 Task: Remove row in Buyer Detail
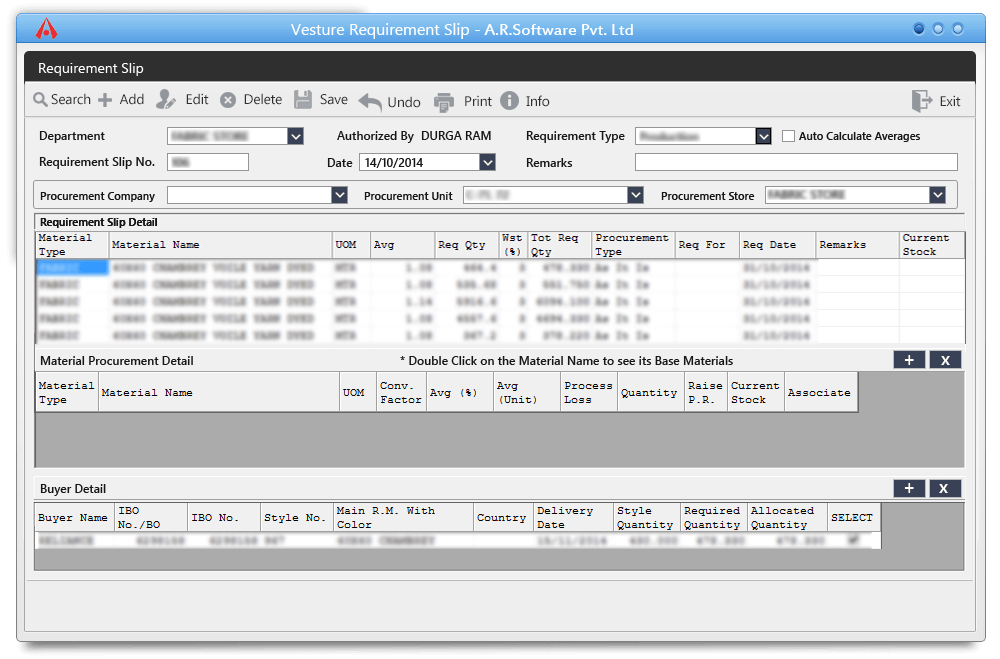[x=945, y=489]
